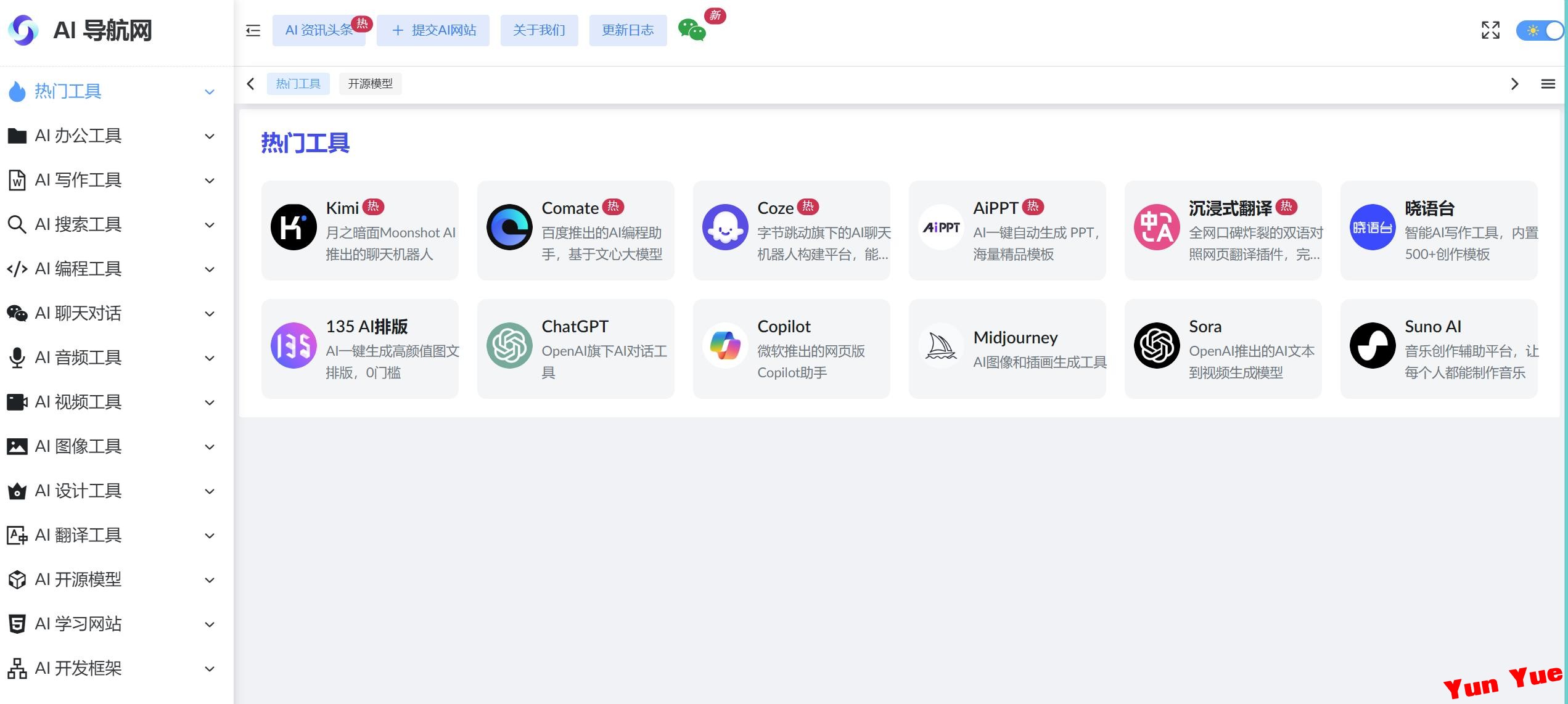Click the microphone icon for AI 音频工具

[x=17, y=358]
